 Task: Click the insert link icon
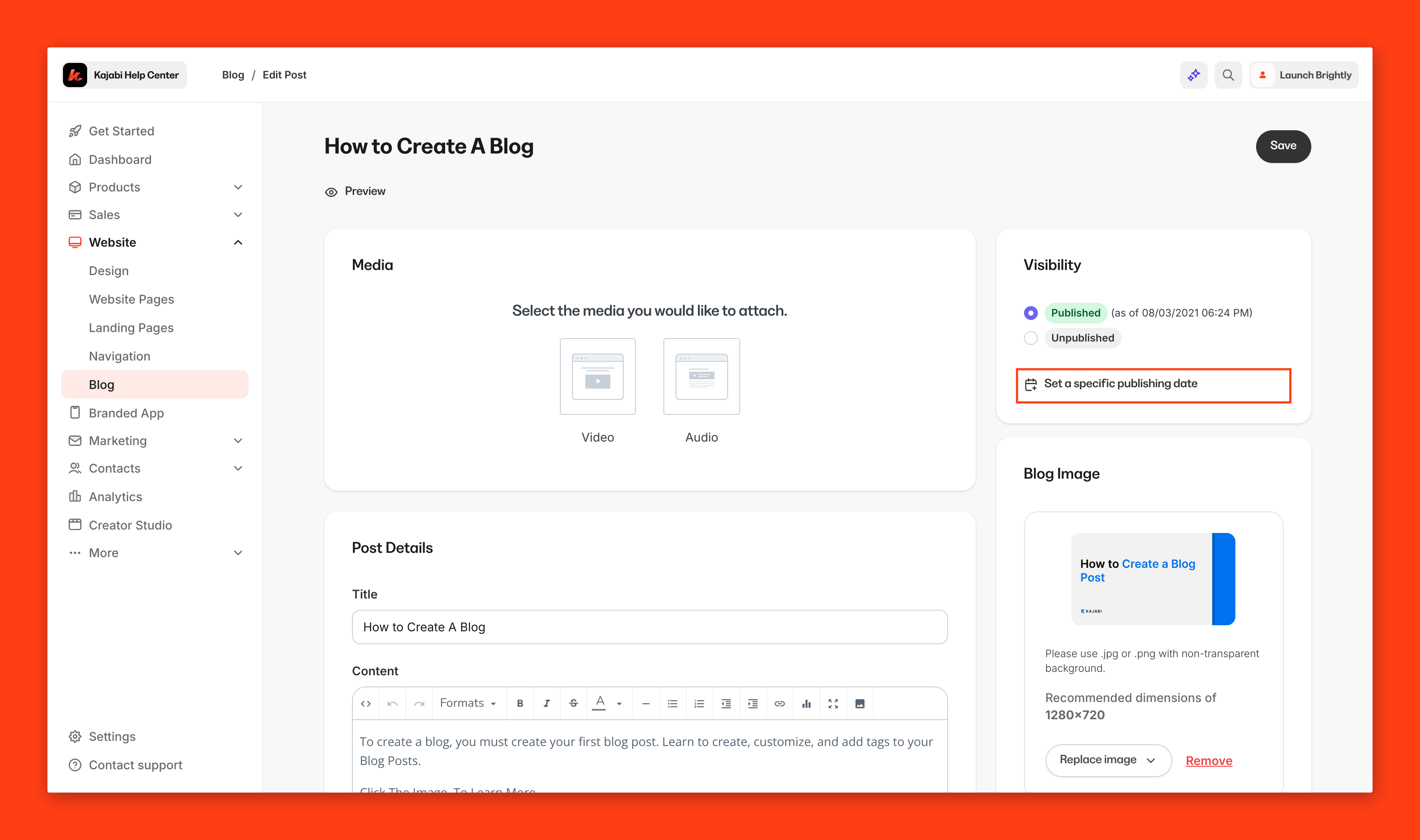click(x=779, y=704)
